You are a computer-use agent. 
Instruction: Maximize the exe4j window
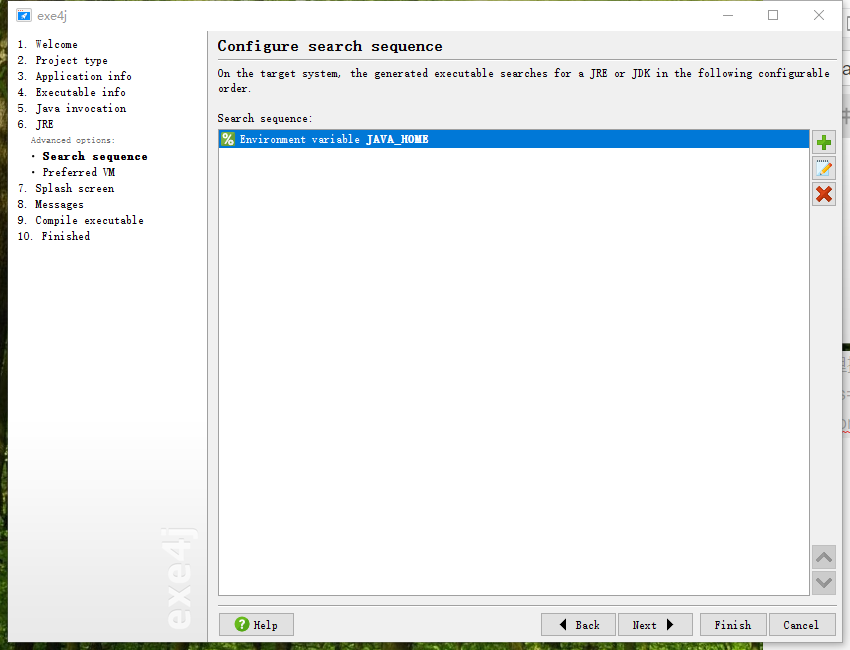click(x=773, y=15)
